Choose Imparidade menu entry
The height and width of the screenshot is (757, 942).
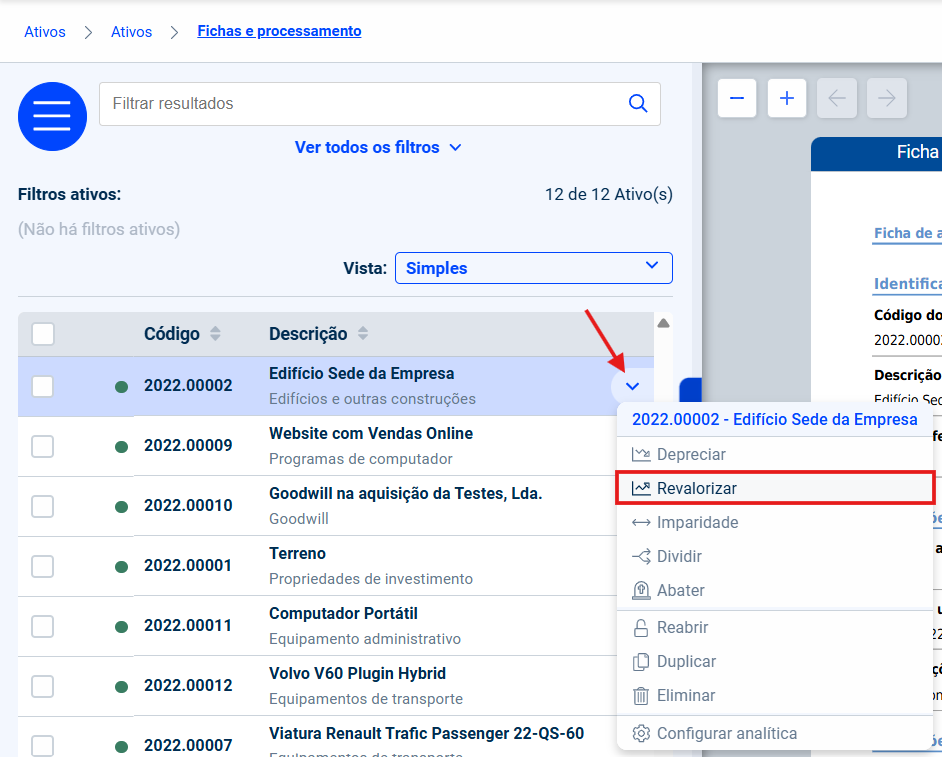775,523
